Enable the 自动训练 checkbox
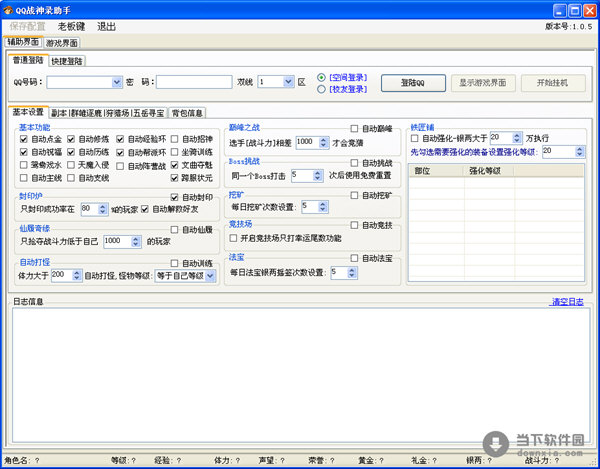The image size is (600, 469). click(174, 263)
